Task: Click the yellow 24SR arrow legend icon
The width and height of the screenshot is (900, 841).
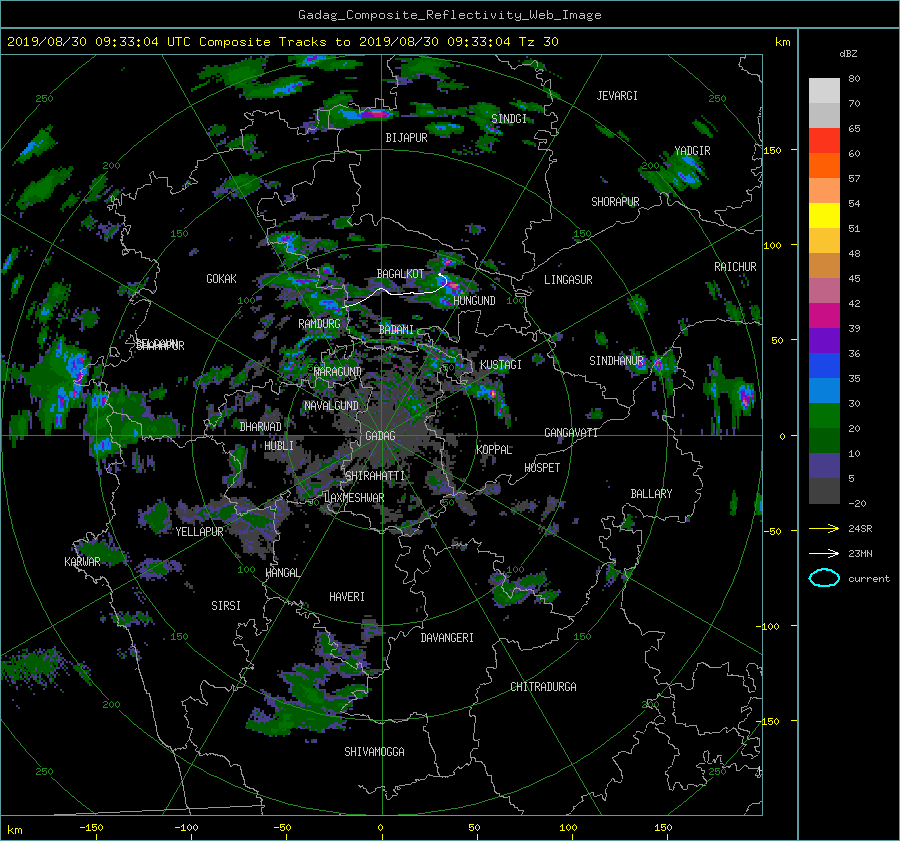Action: point(824,528)
